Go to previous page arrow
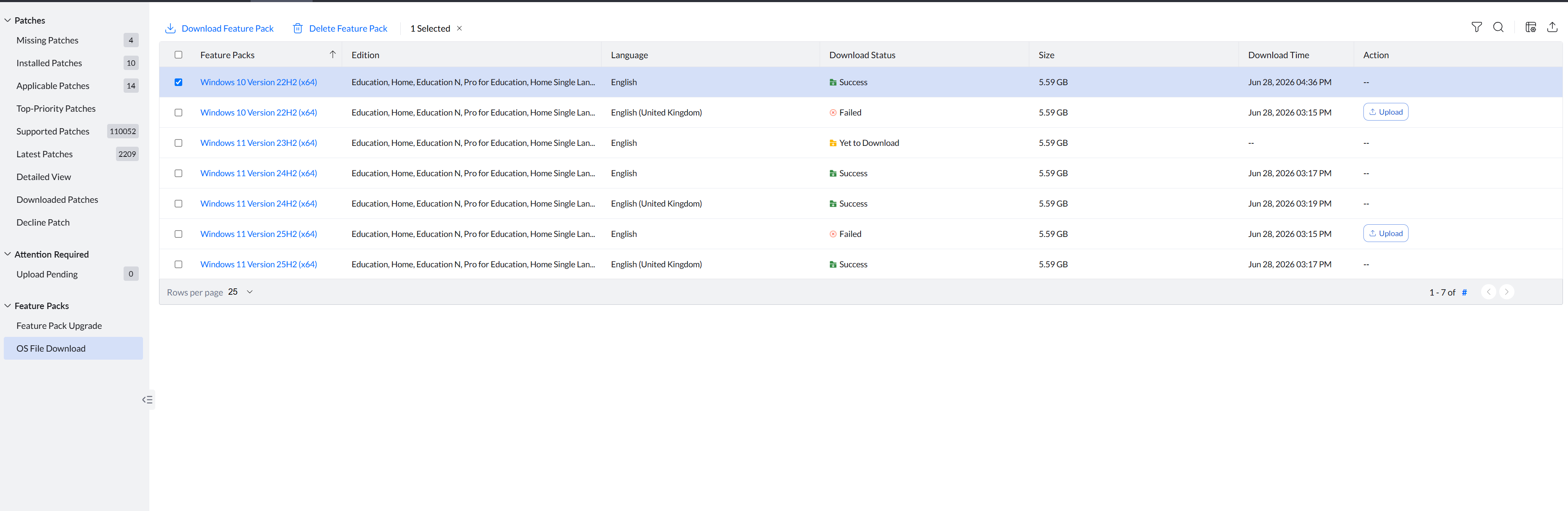Viewport: 1568px width, 511px height. tap(1488, 292)
